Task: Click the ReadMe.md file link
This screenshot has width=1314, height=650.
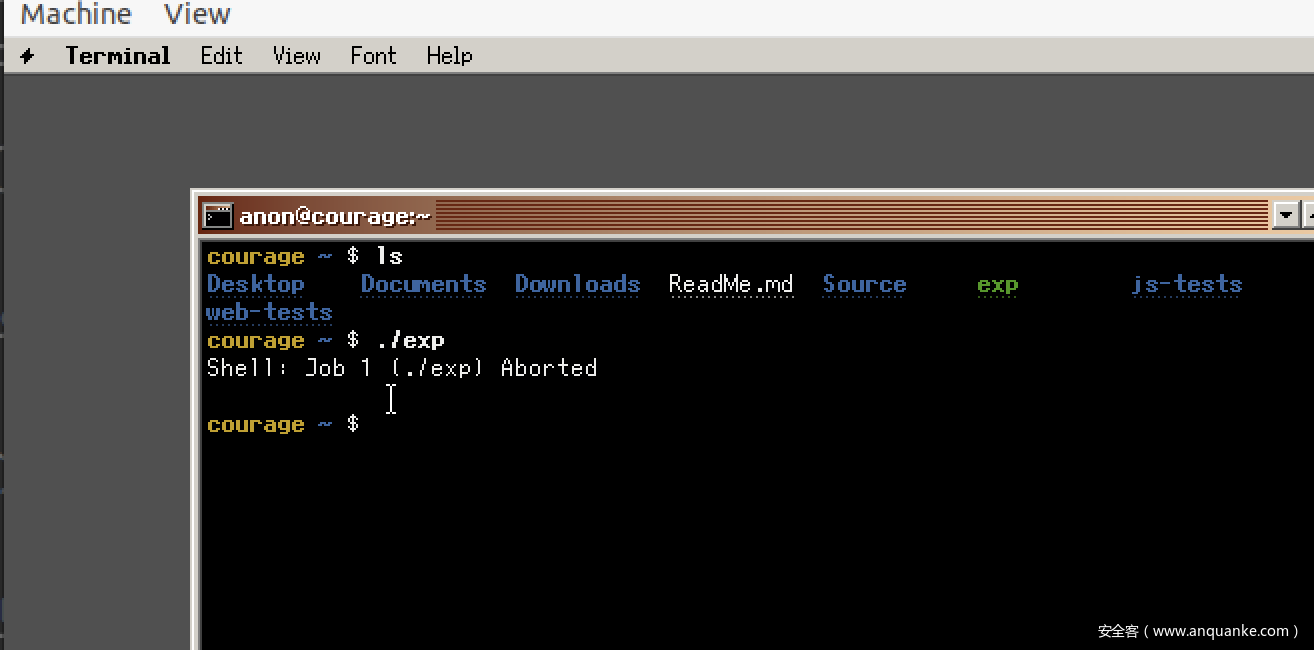Action: [x=730, y=285]
